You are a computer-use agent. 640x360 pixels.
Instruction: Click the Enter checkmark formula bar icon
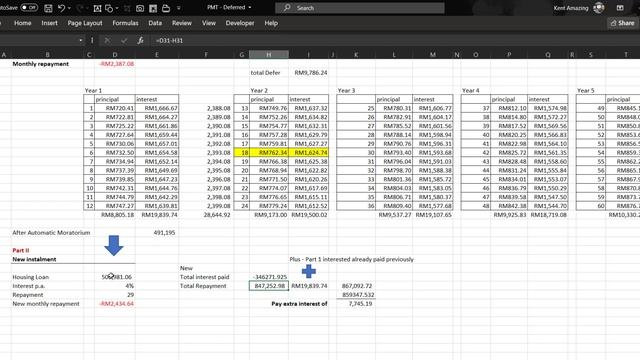(124, 40)
